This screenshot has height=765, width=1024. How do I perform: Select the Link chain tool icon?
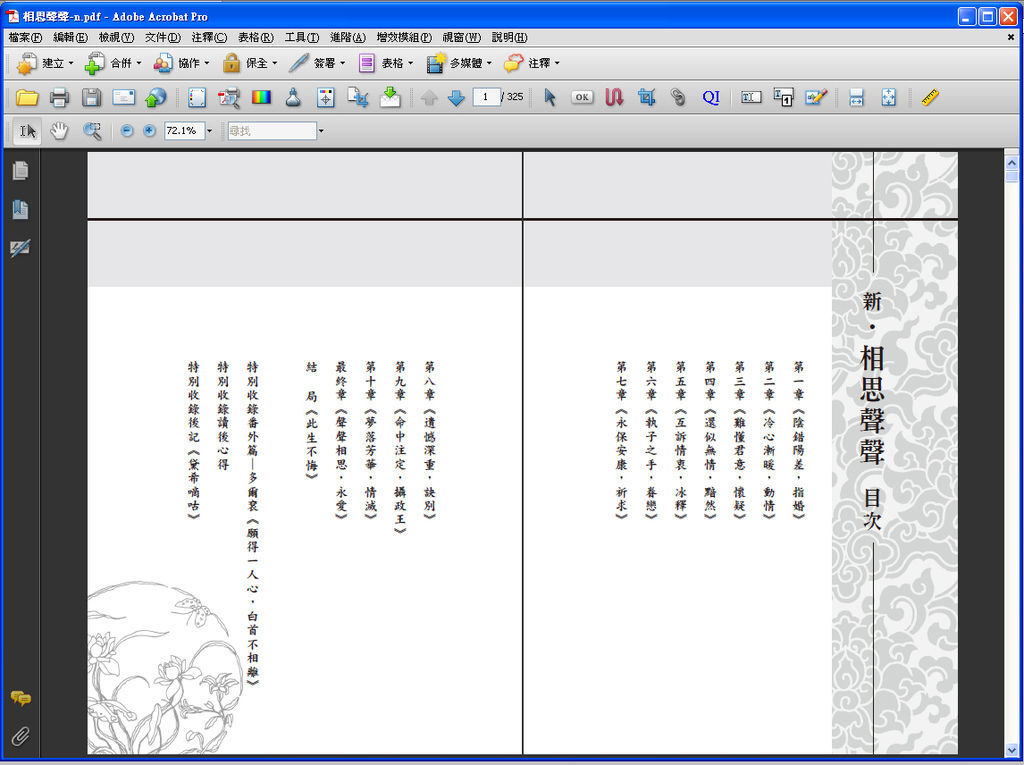pyautogui.click(x=679, y=98)
